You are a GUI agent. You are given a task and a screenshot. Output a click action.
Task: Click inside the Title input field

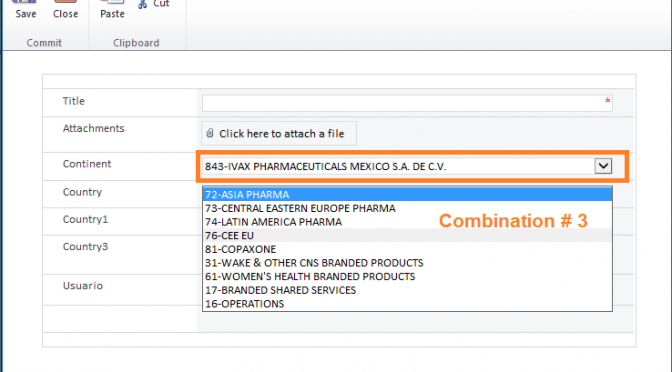pos(407,103)
